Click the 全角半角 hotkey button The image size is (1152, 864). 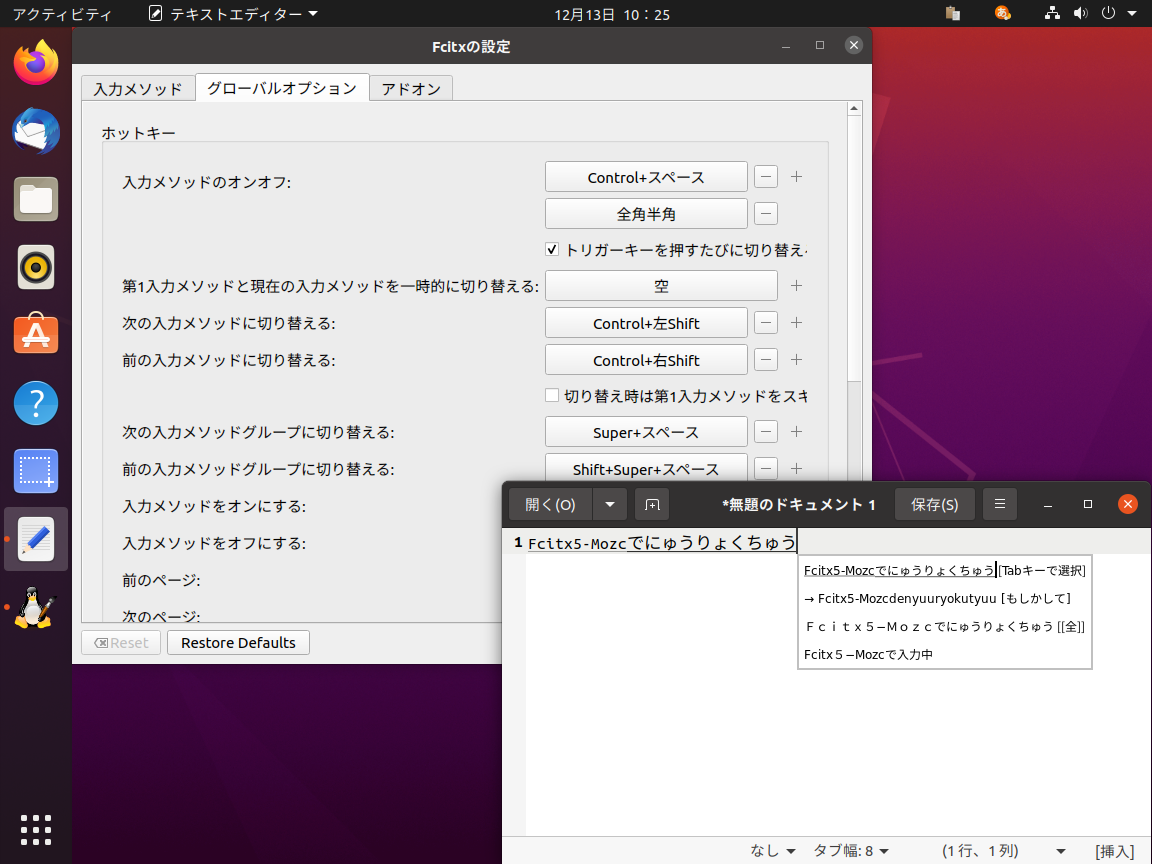(x=646, y=214)
